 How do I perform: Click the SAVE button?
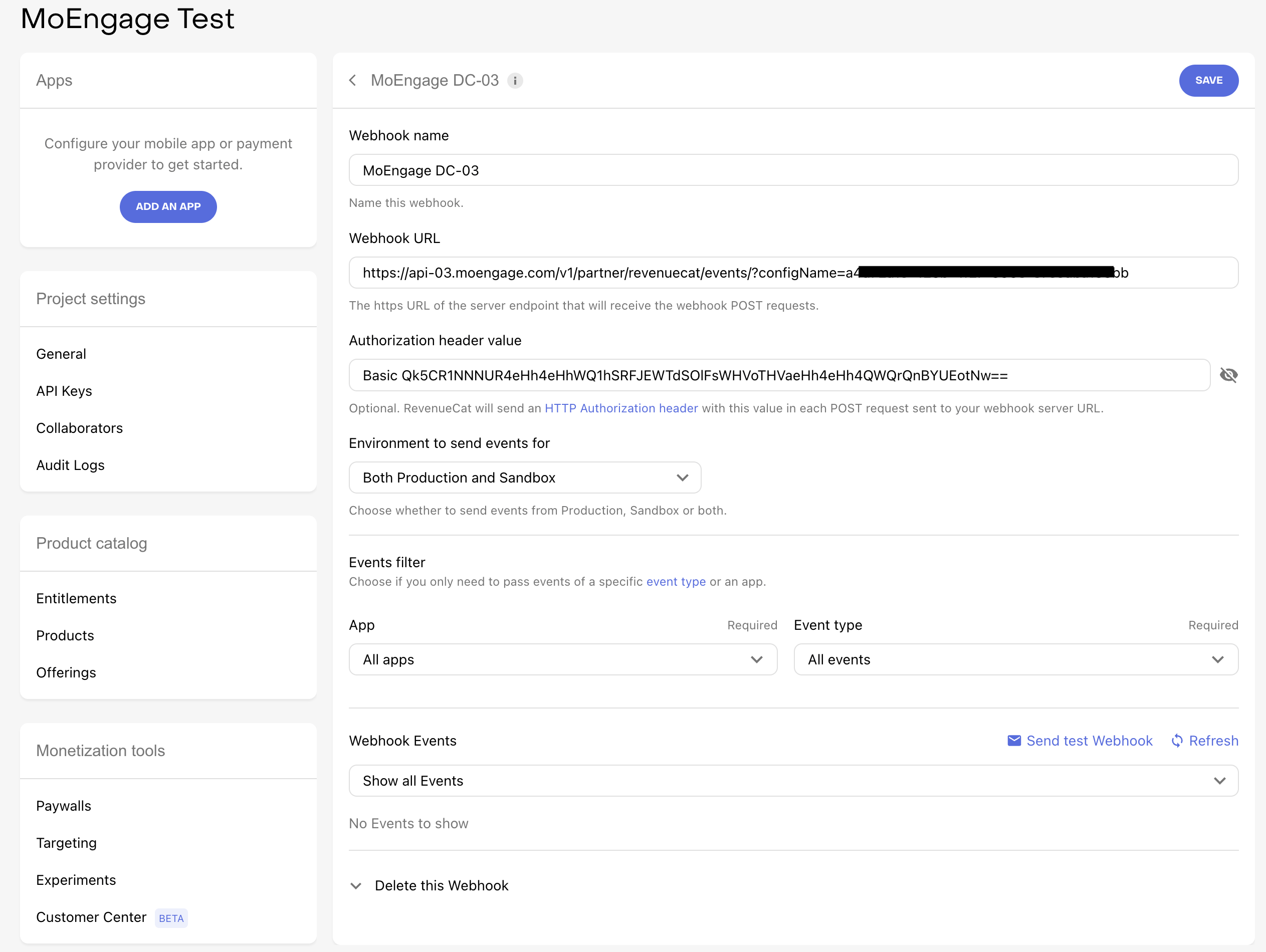[x=1209, y=81]
